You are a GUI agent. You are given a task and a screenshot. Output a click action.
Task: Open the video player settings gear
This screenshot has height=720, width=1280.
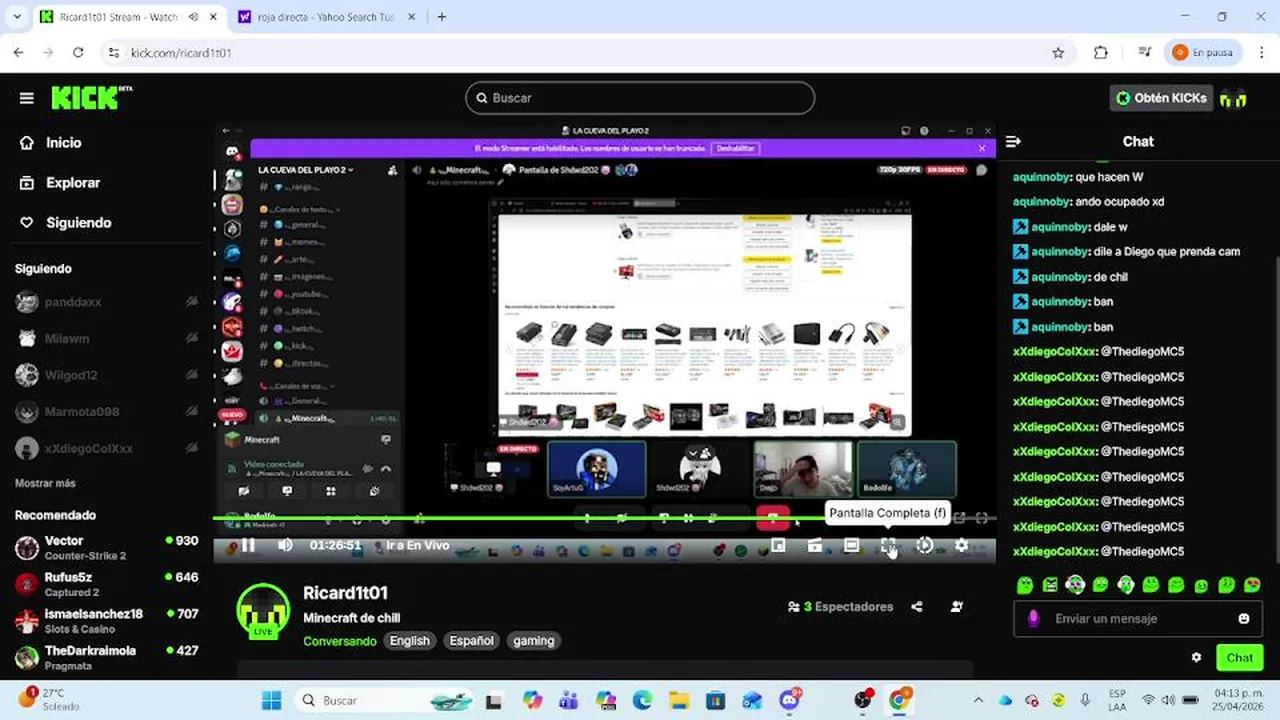click(x=961, y=546)
